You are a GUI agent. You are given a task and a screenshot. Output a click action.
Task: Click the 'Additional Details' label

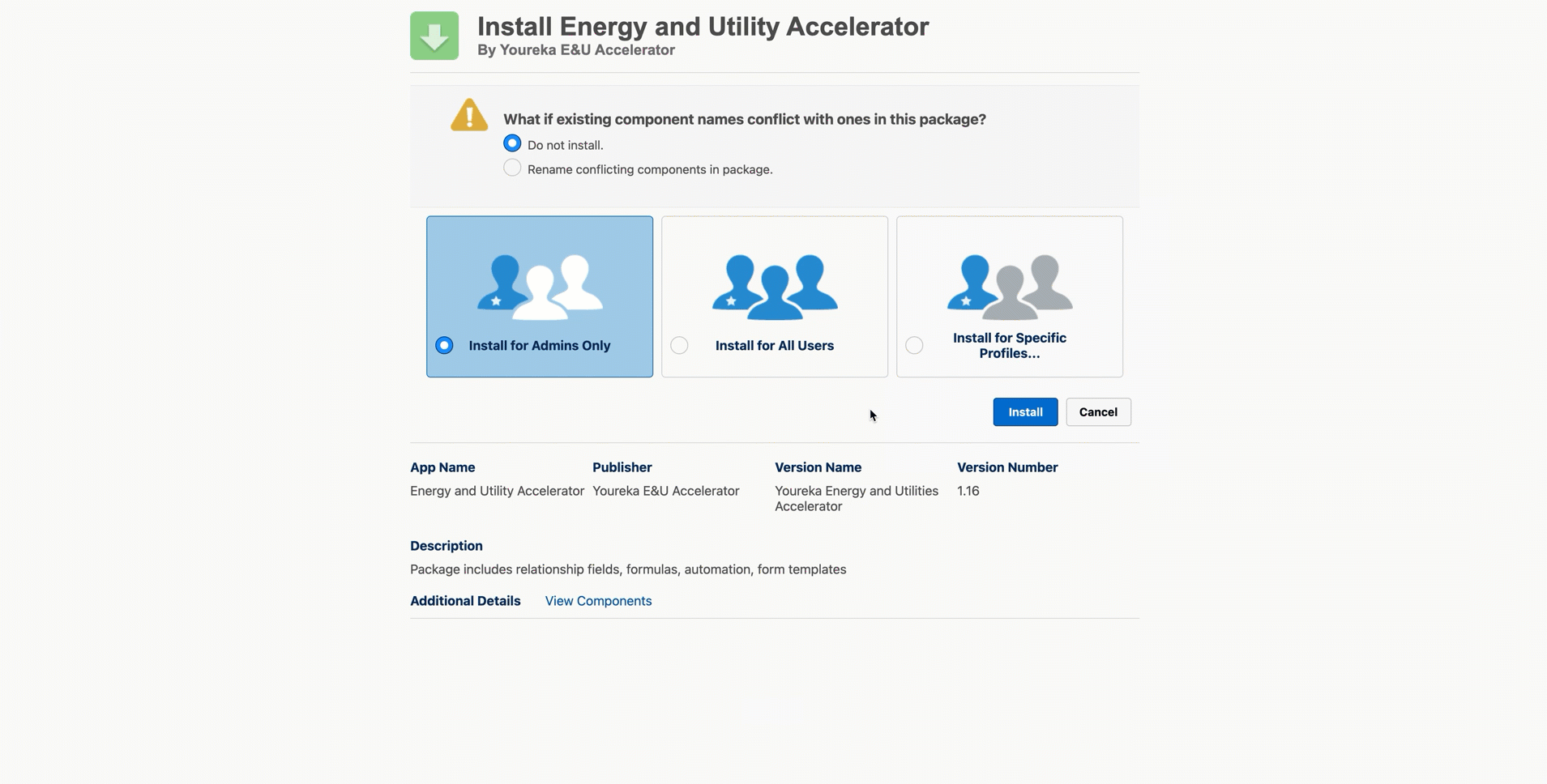tap(465, 601)
